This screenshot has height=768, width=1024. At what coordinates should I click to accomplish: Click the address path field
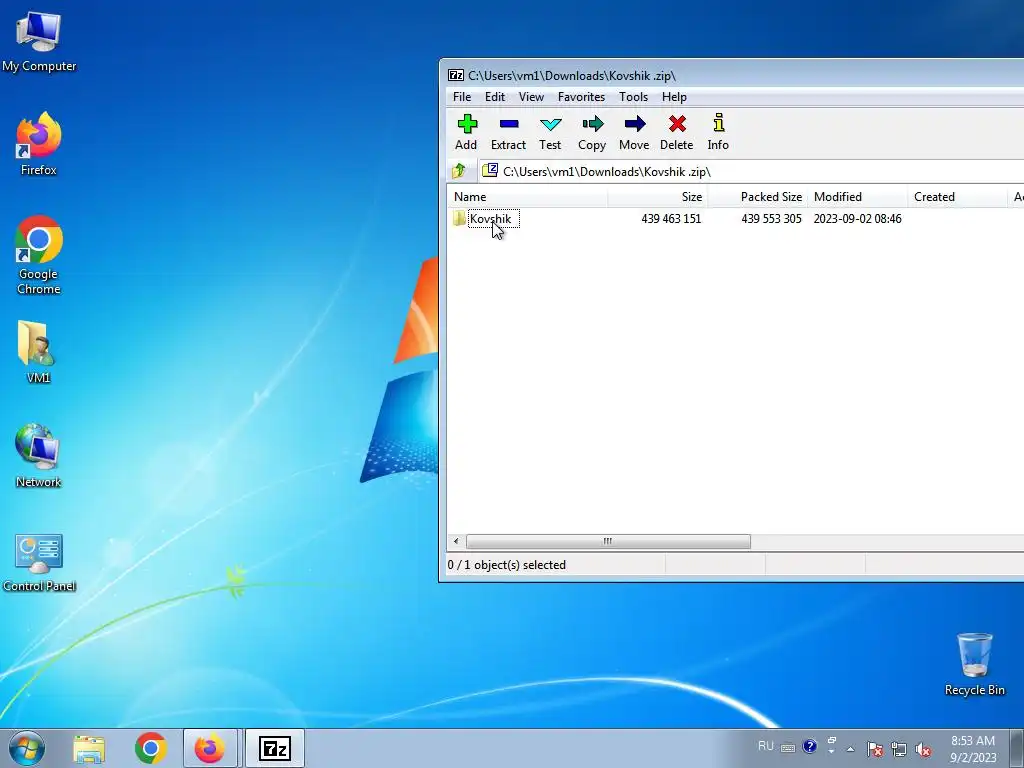[751, 171]
